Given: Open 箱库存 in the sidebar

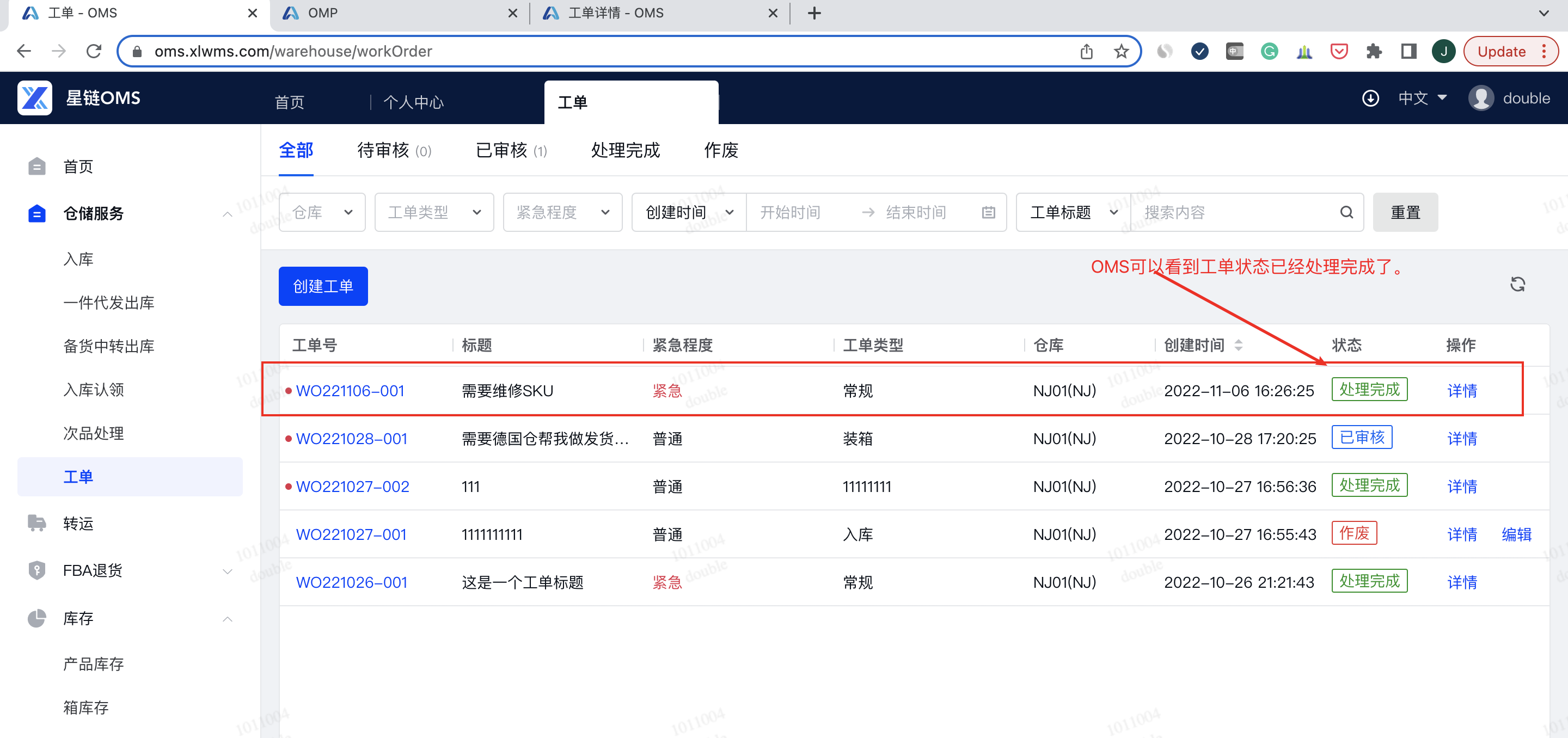Looking at the screenshot, I should 86,707.
